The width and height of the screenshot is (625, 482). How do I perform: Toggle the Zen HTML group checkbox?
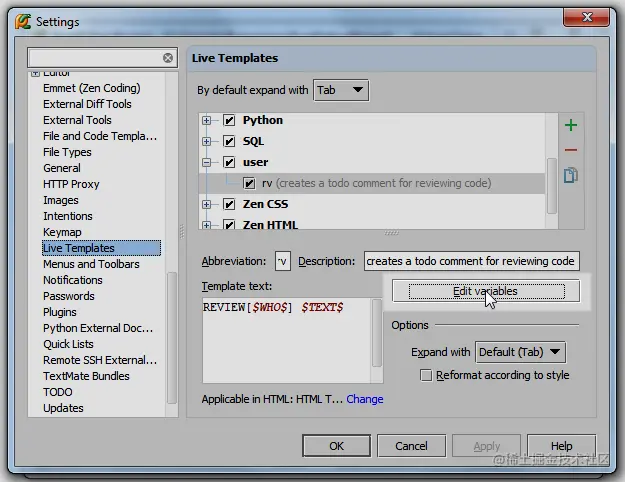click(229, 224)
